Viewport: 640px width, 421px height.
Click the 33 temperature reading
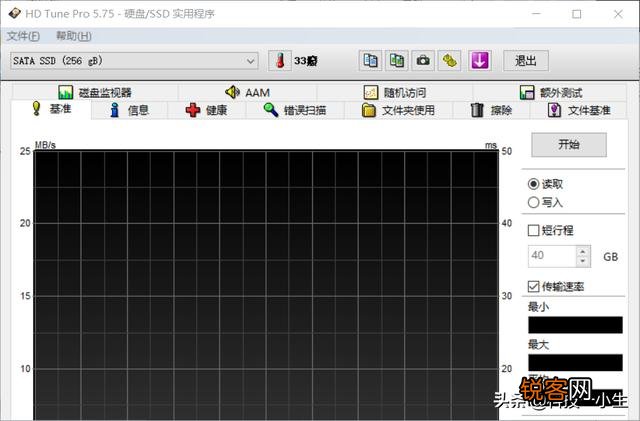coord(306,61)
